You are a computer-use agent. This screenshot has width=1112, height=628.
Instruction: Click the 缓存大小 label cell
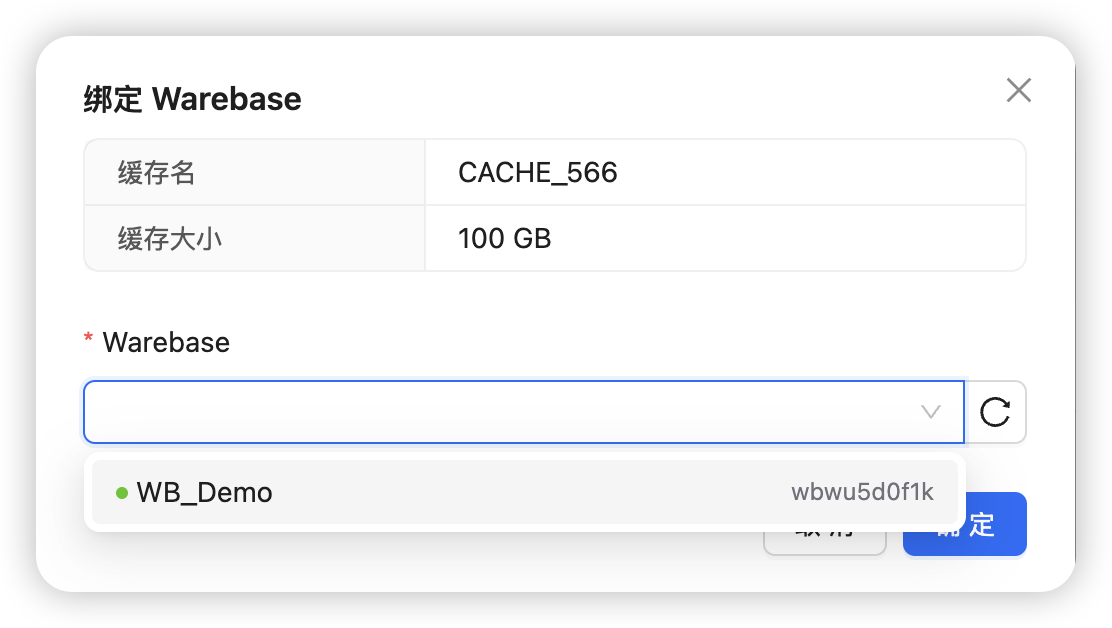[x=255, y=238]
